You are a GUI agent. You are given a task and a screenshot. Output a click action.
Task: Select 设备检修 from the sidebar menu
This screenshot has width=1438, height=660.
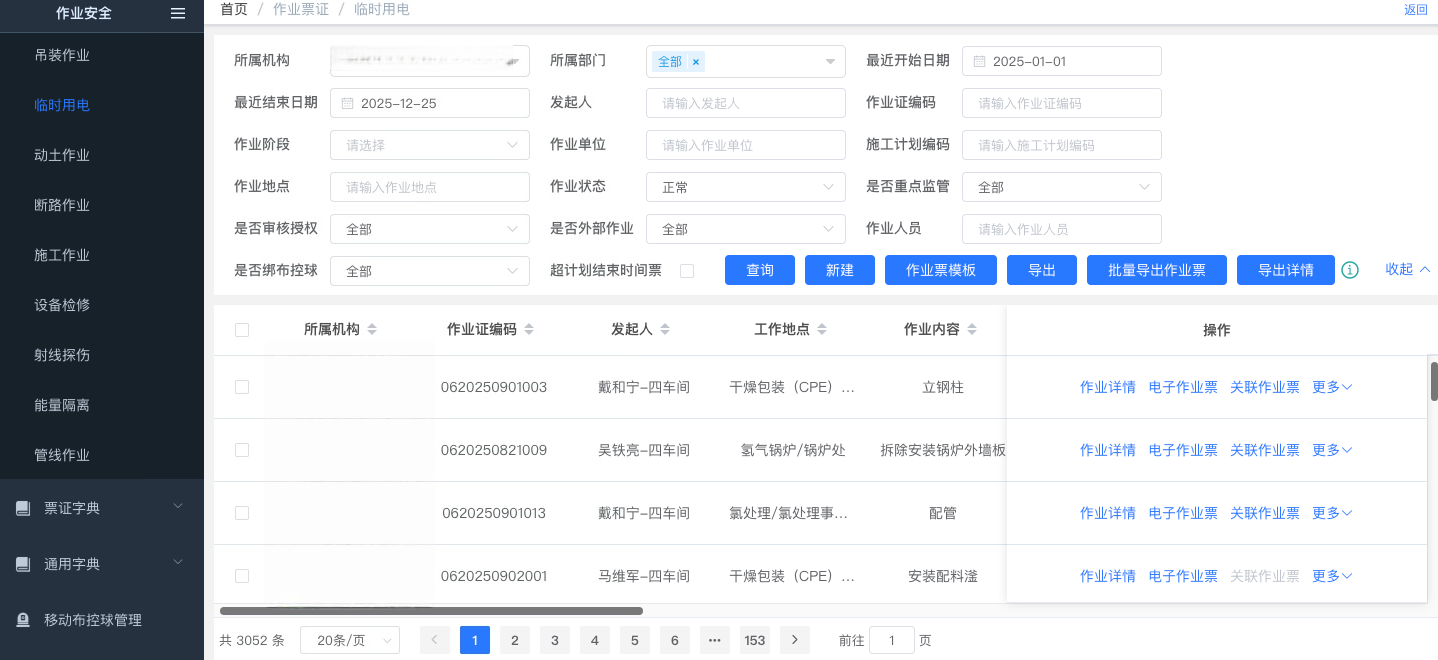62,305
